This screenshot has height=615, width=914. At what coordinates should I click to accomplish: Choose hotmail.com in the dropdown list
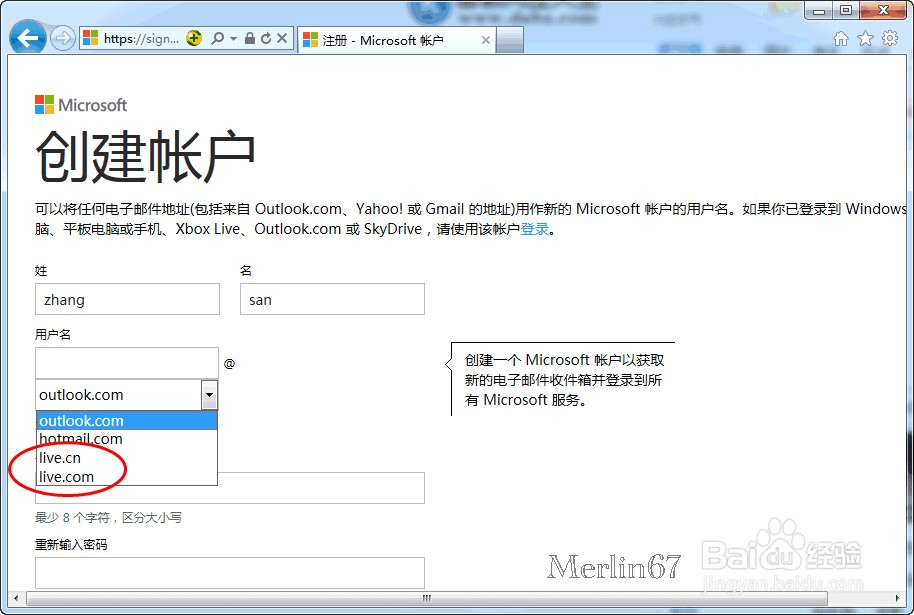127,439
